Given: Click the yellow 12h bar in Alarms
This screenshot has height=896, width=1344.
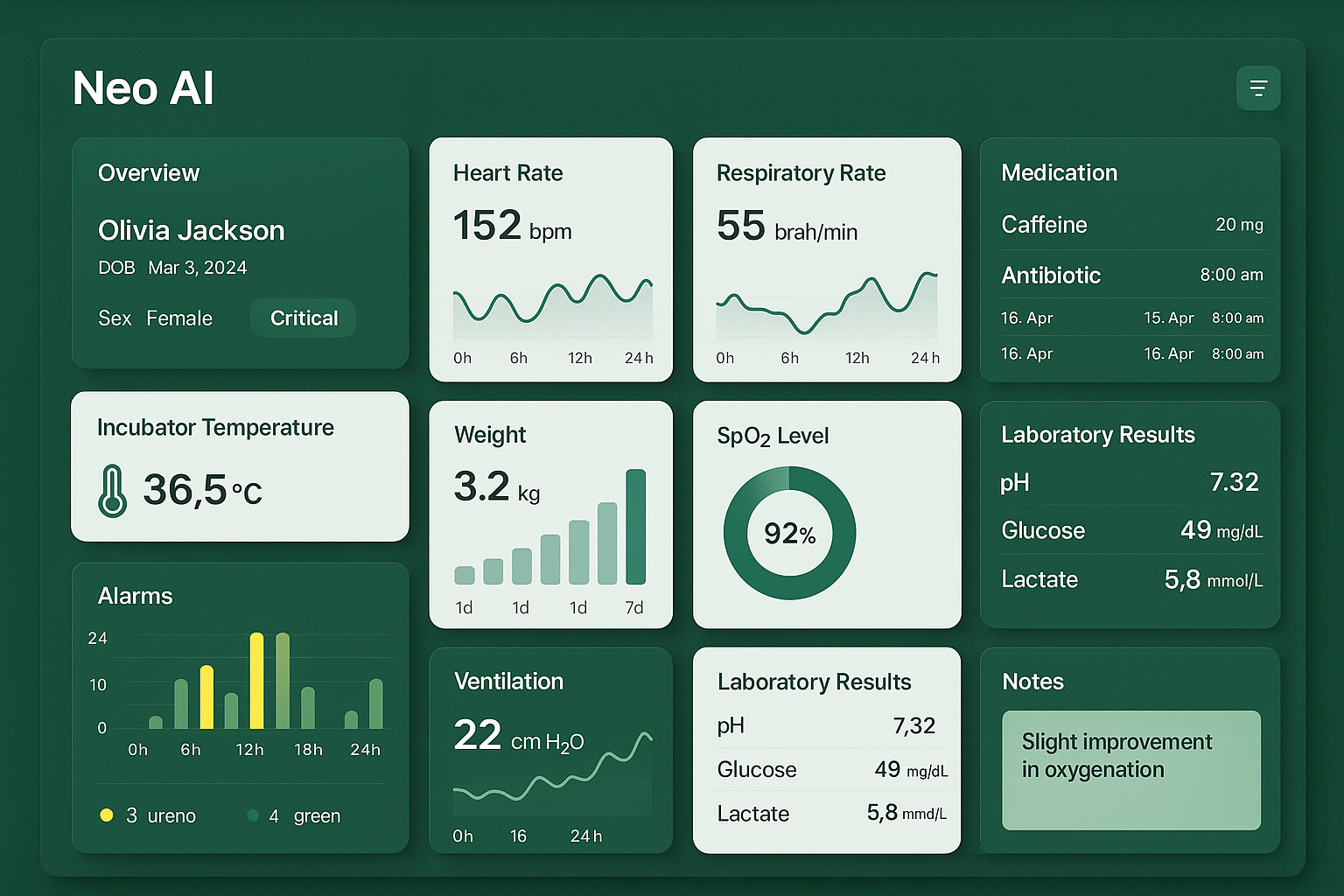Looking at the screenshot, I should click(255, 682).
